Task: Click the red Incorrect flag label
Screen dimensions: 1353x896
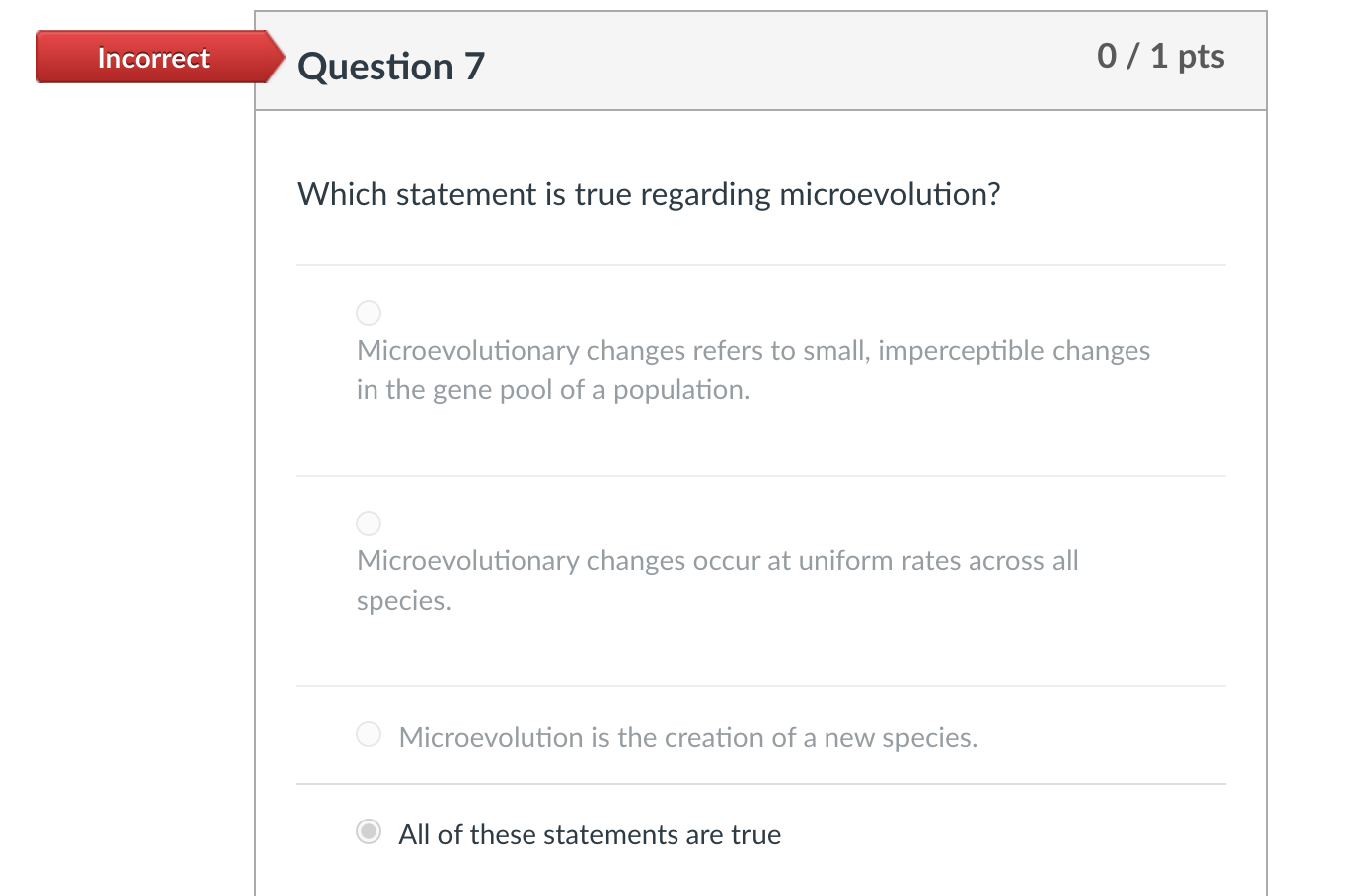Action: (153, 58)
